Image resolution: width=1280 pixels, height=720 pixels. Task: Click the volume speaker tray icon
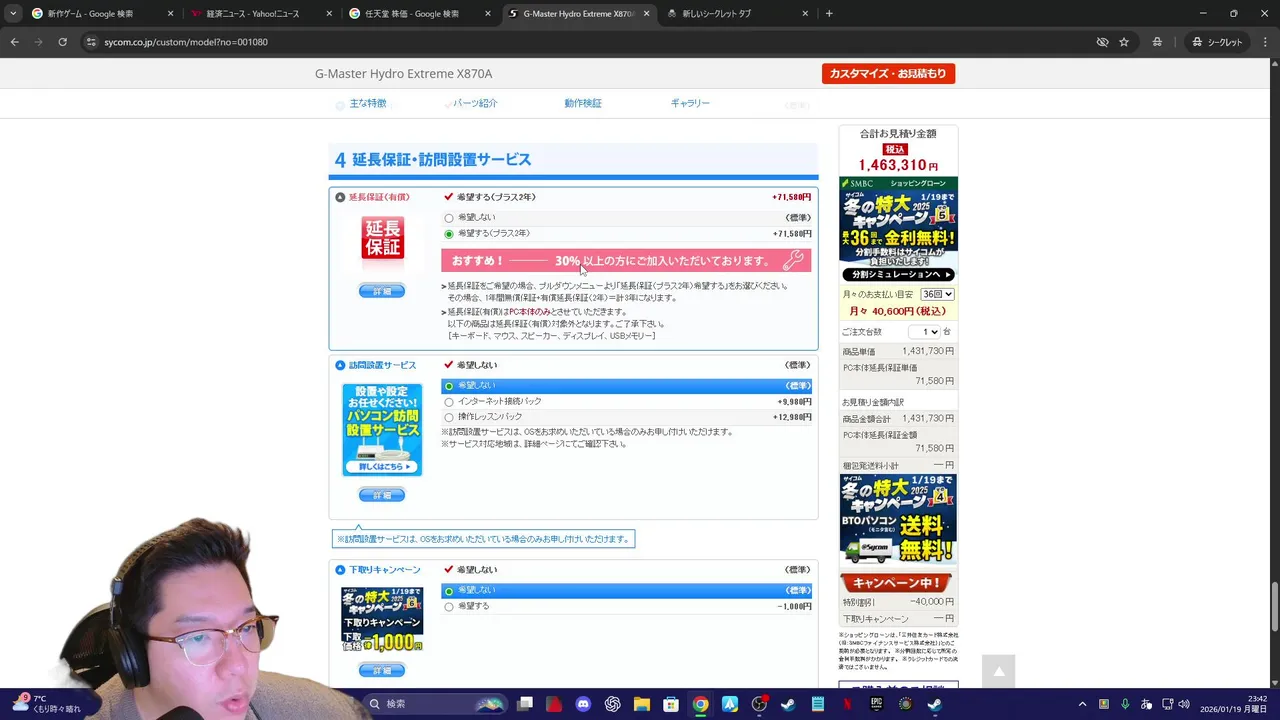pos(1184,704)
